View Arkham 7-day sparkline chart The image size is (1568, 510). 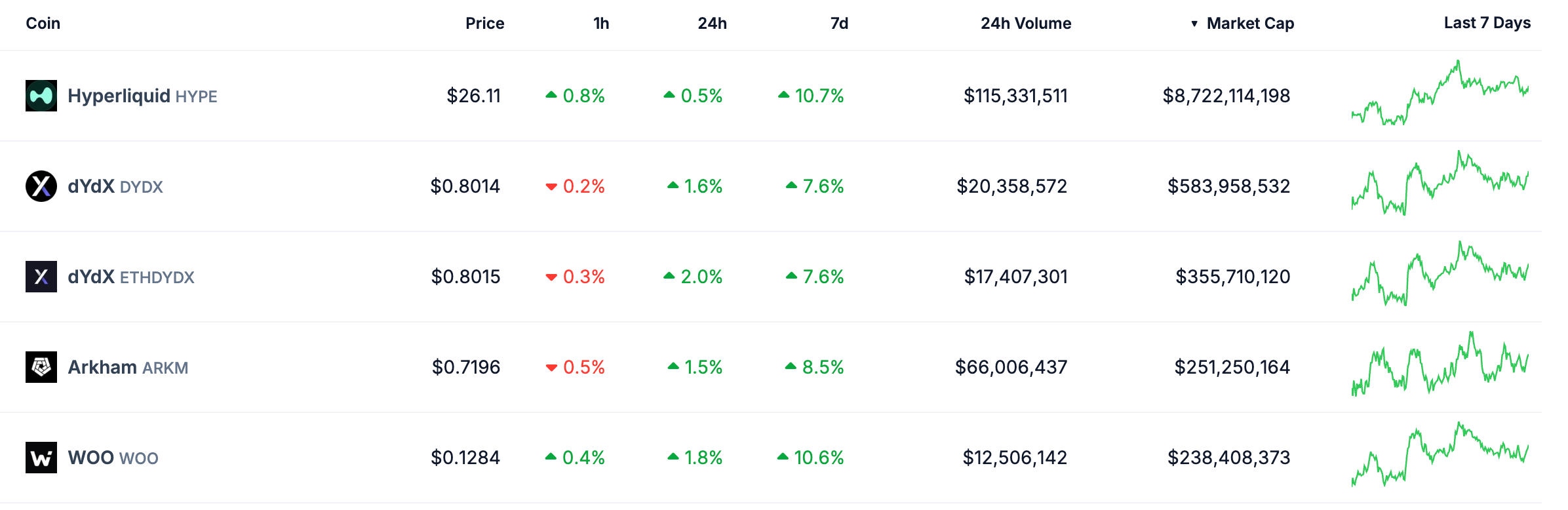[1440, 364]
